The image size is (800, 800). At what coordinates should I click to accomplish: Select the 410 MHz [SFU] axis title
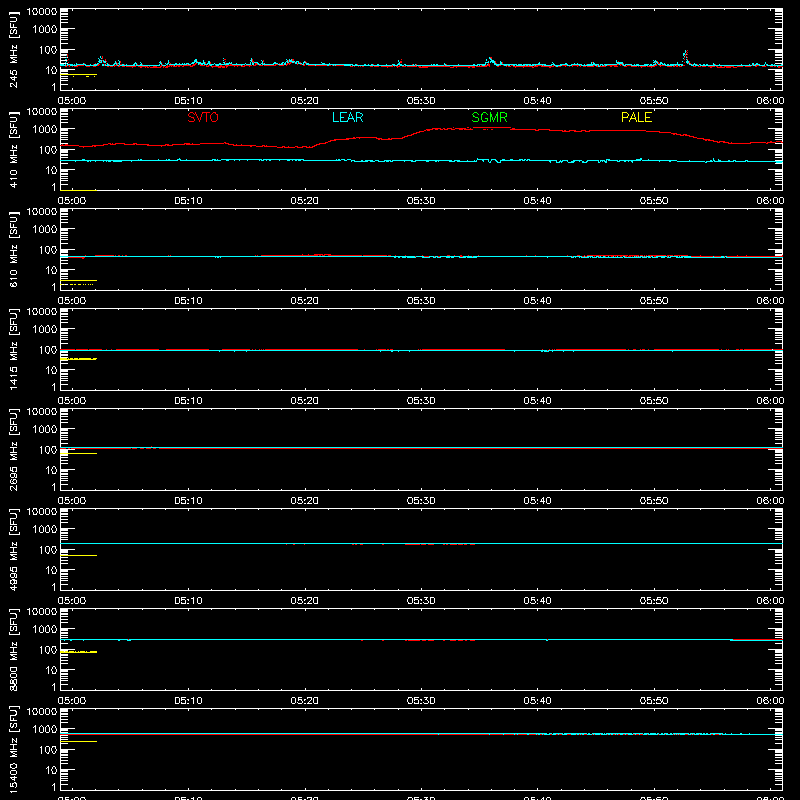coord(13,149)
